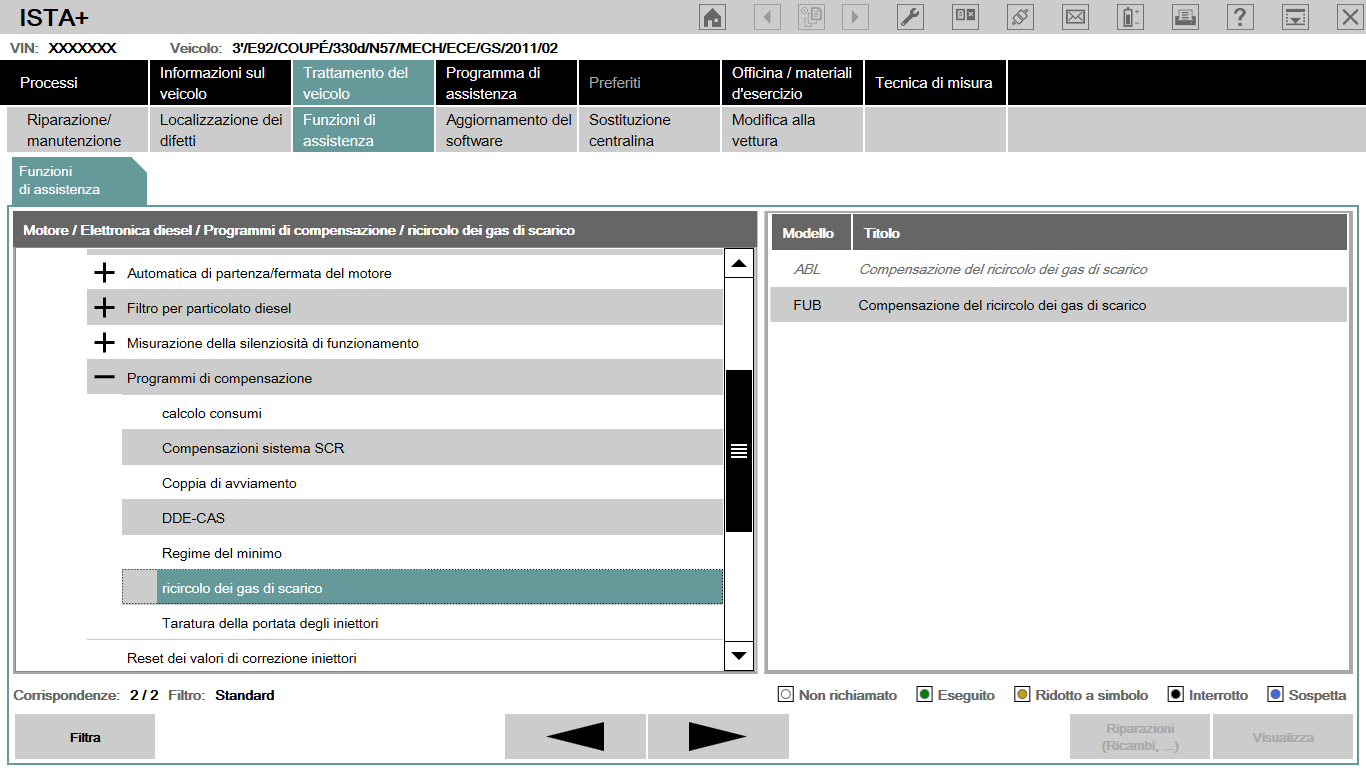
Task: Select the ABL Compensazione del ricircolo row
Action: click(x=1059, y=269)
